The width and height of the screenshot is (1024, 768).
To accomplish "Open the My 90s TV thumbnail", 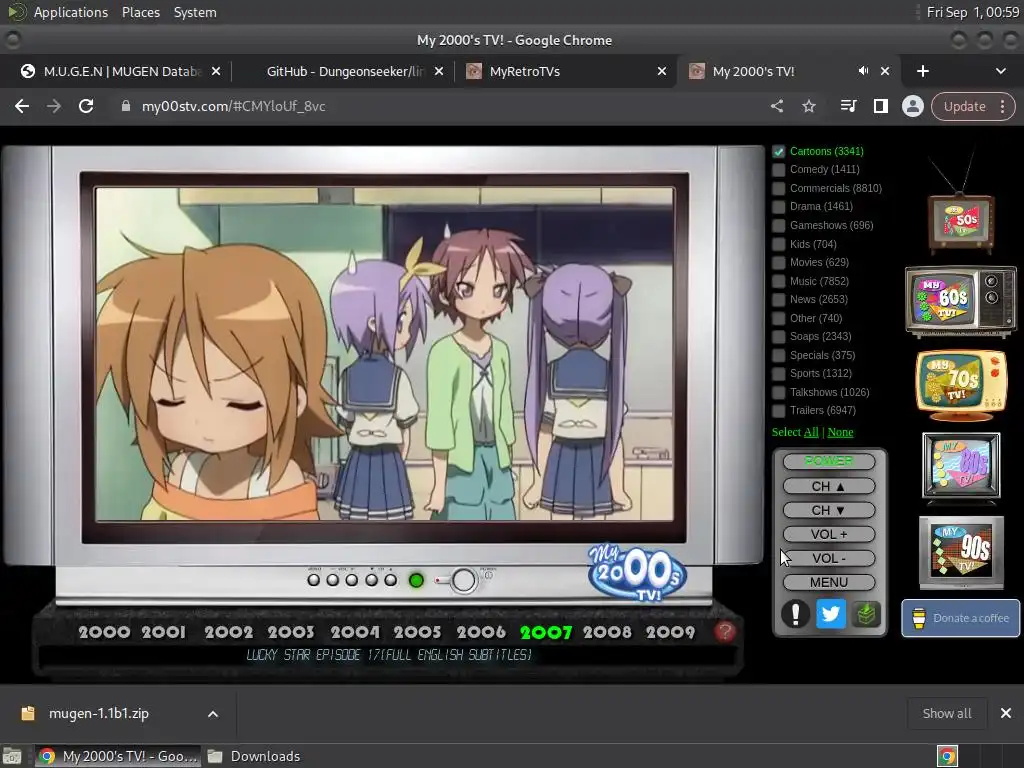I will [961, 552].
